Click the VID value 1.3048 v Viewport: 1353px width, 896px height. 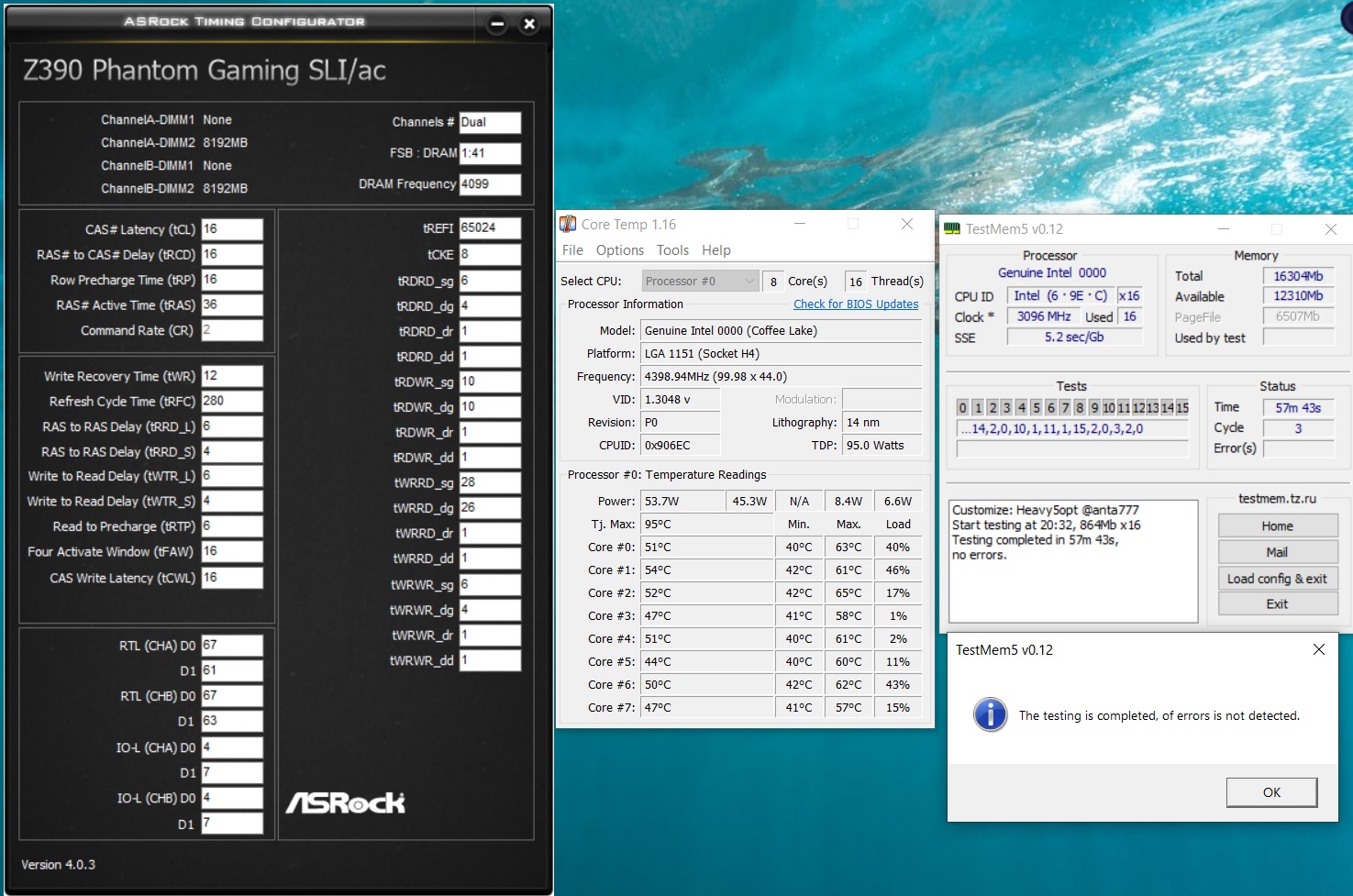click(680, 400)
